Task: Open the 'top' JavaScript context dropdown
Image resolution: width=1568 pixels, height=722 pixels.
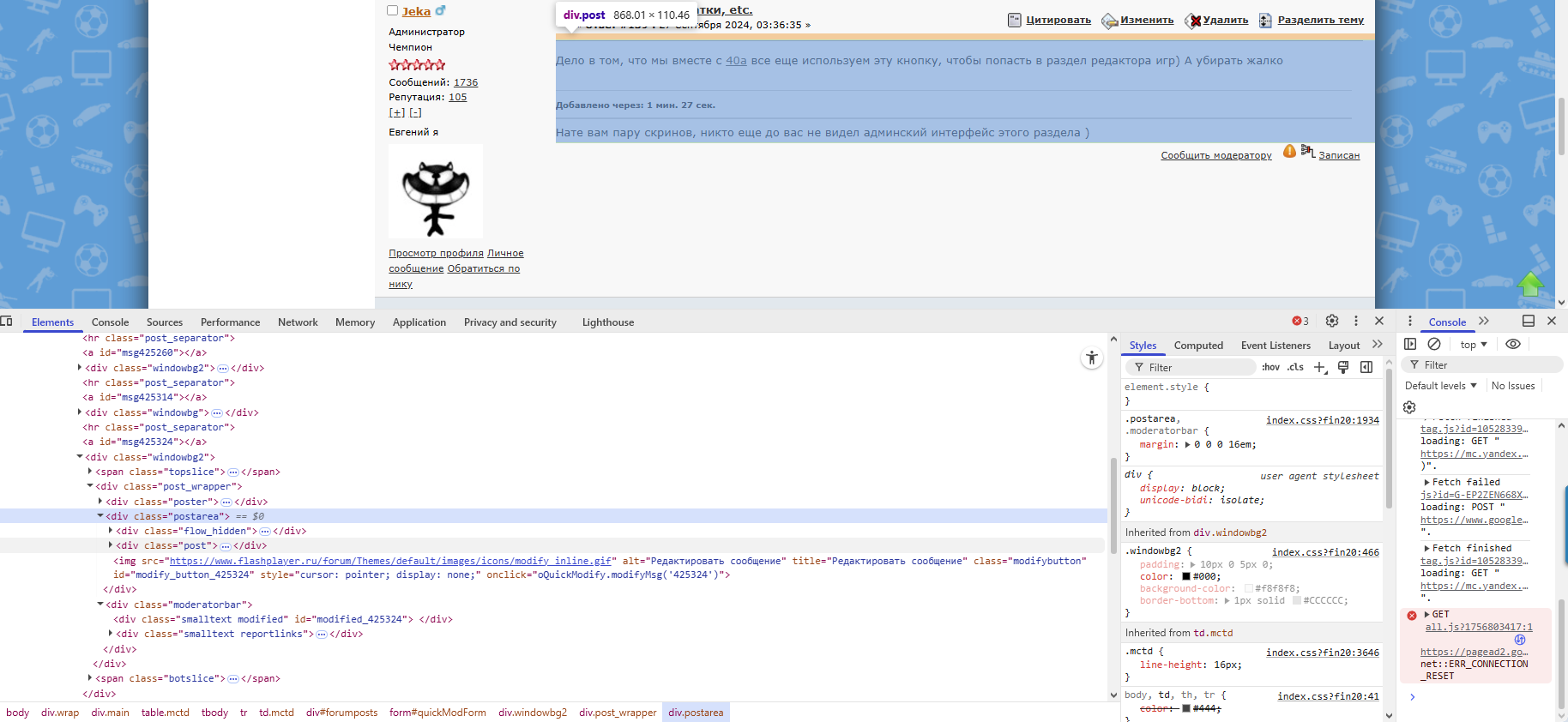Action: pos(1474,345)
